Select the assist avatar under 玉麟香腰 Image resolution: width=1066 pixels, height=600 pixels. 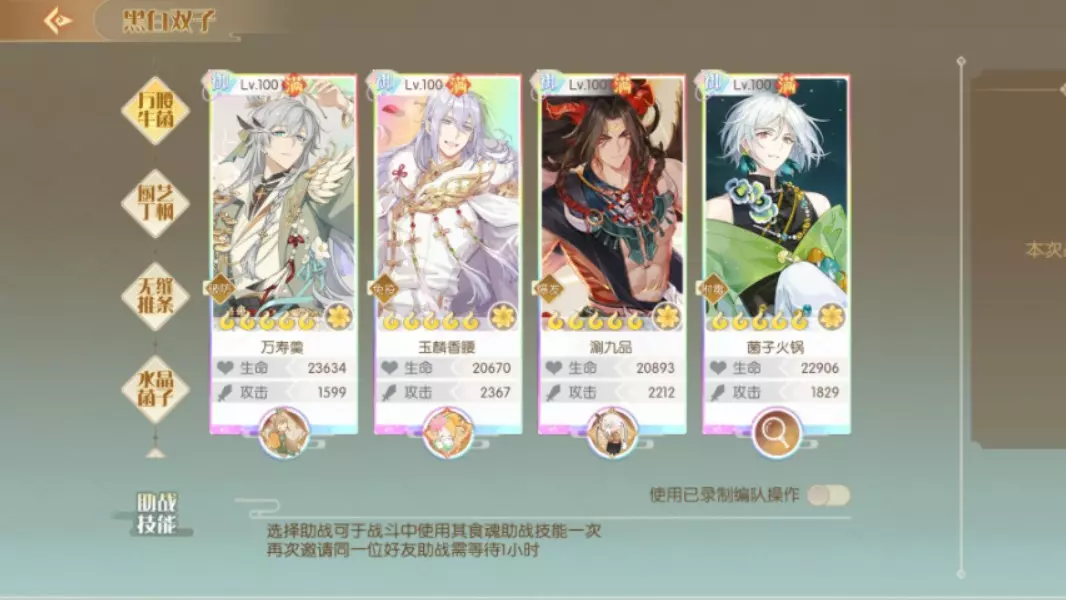coord(447,433)
